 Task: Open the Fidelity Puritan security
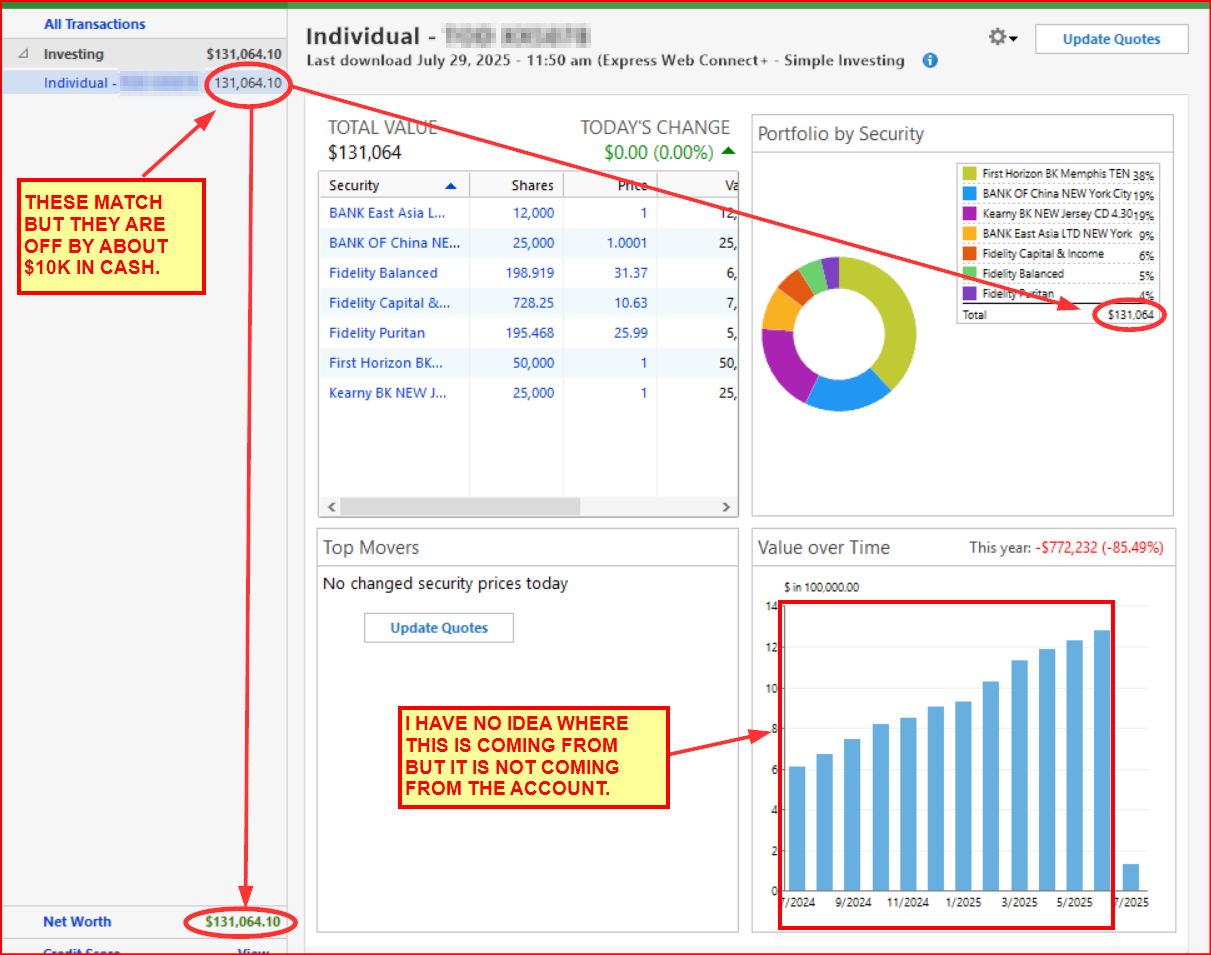click(x=377, y=333)
